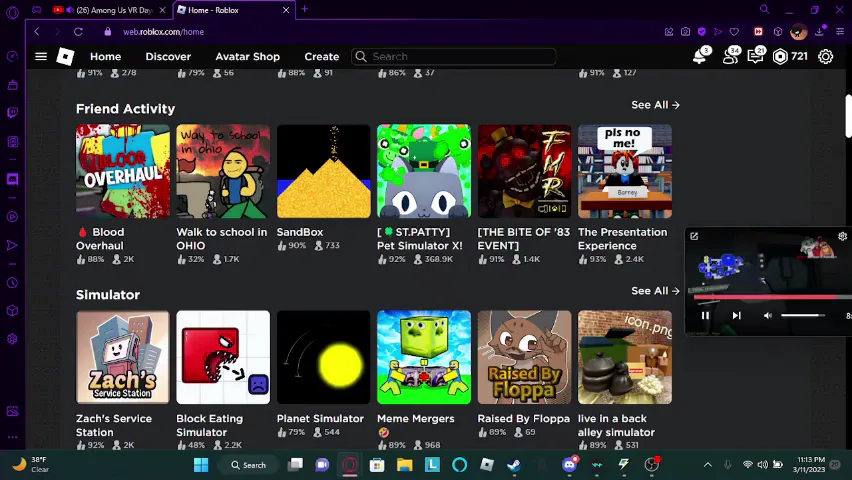Image resolution: width=852 pixels, height=480 pixels.
Task: Open the sidebar settings gear icon
Action: 12,339
